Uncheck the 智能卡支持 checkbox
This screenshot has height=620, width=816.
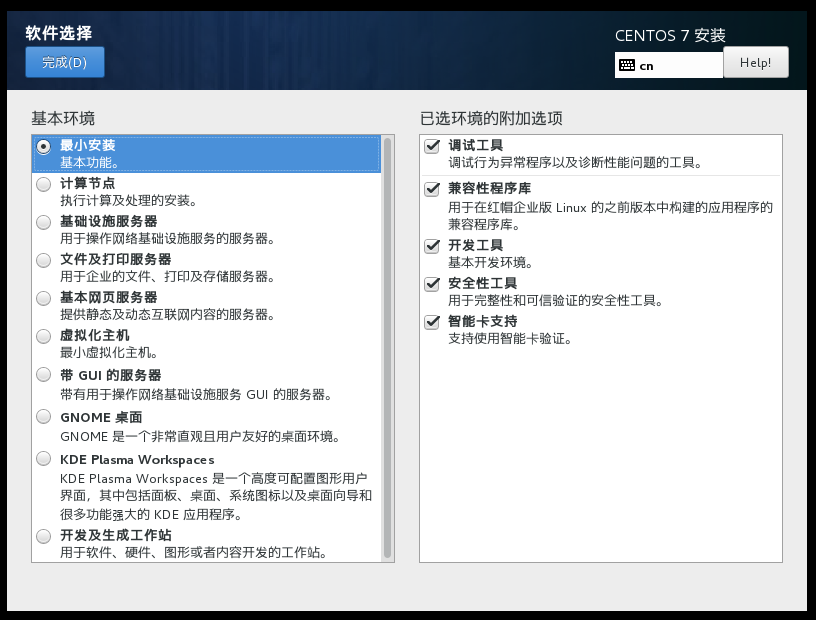[x=432, y=322]
